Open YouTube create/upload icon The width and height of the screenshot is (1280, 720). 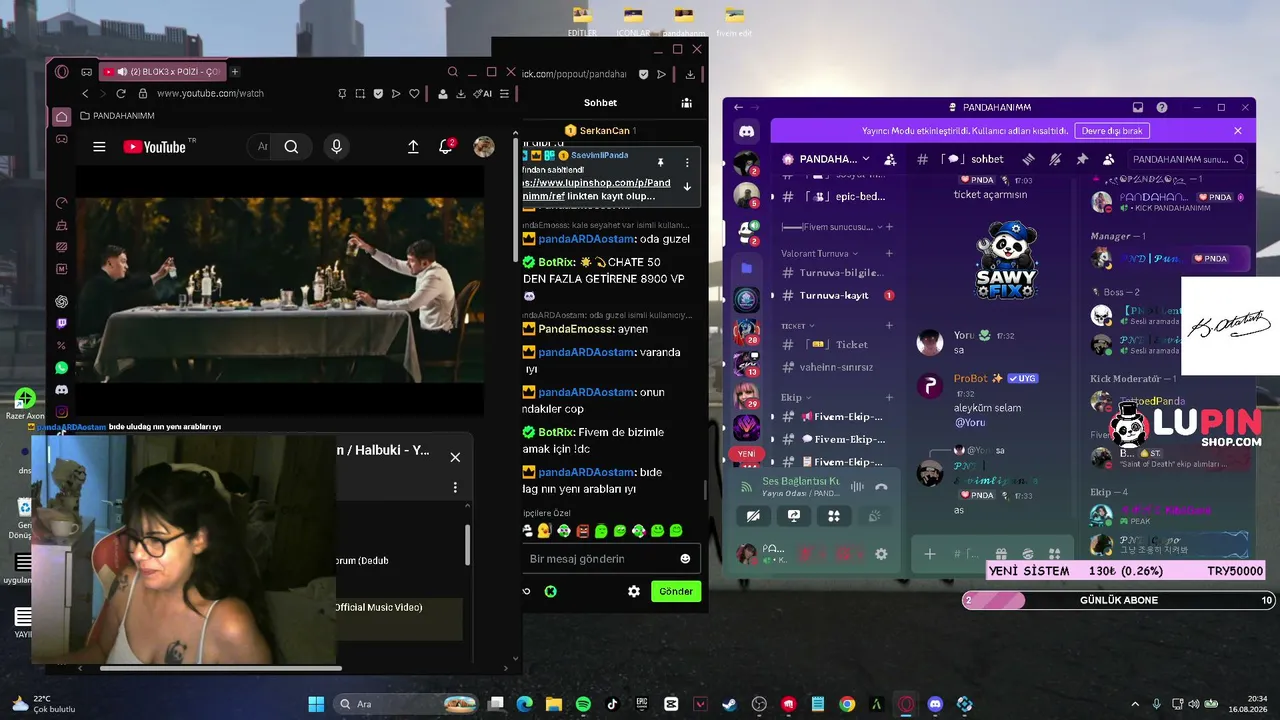tap(413, 147)
